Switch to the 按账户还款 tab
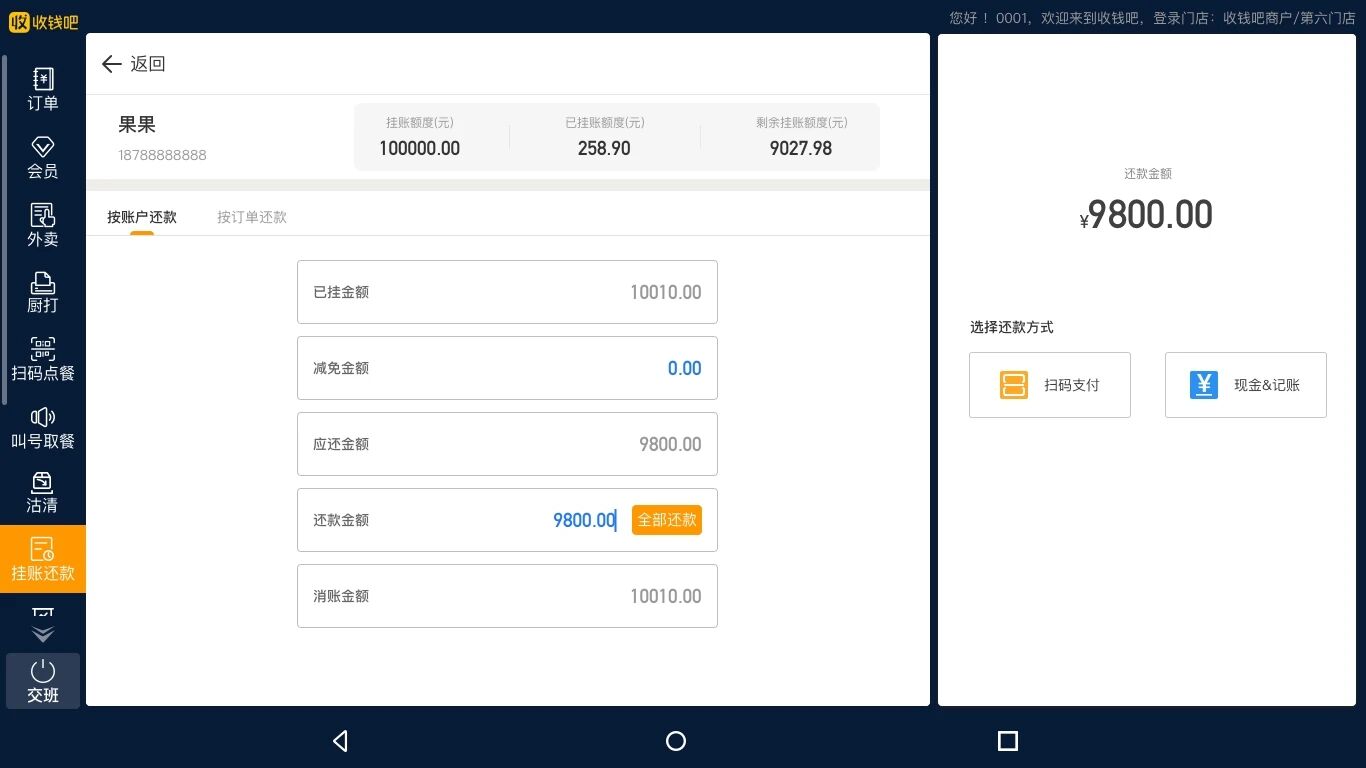Image resolution: width=1366 pixels, height=768 pixels. click(142, 217)
